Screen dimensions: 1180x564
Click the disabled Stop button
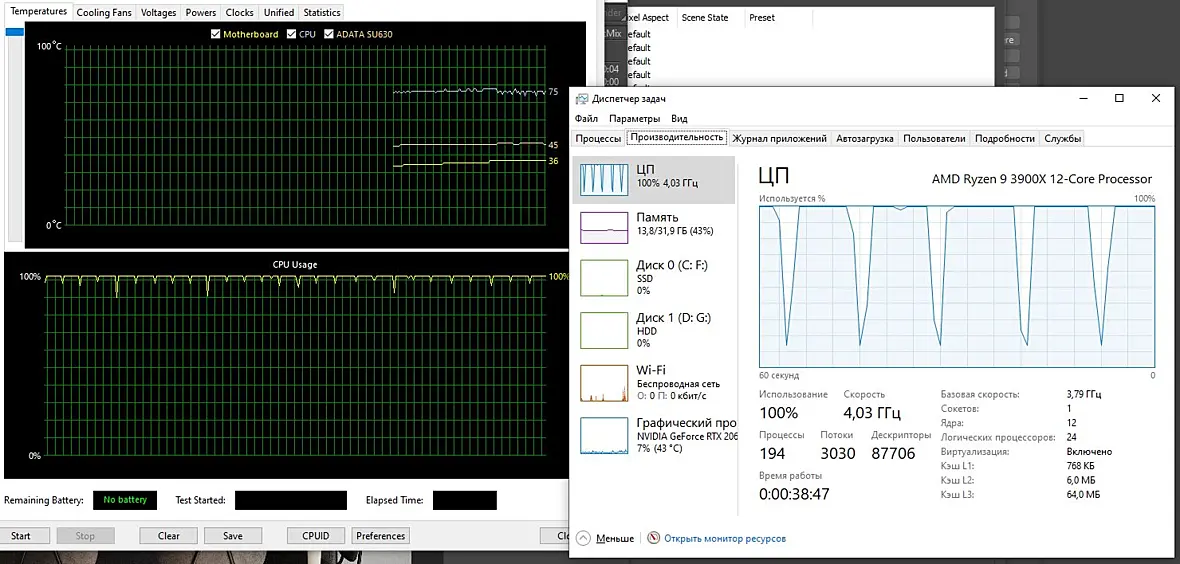point(85,536)
